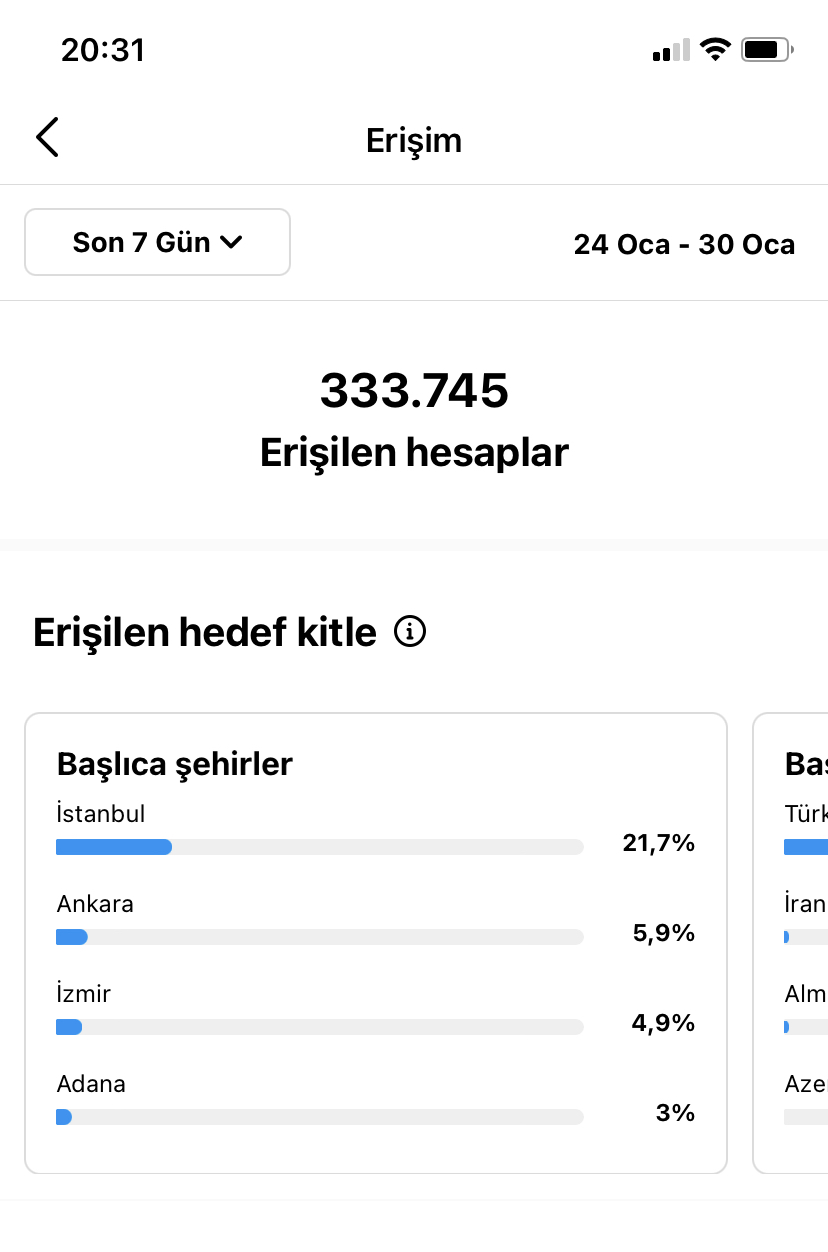Tap the Erişilen hesaplar label

(414, 453)
